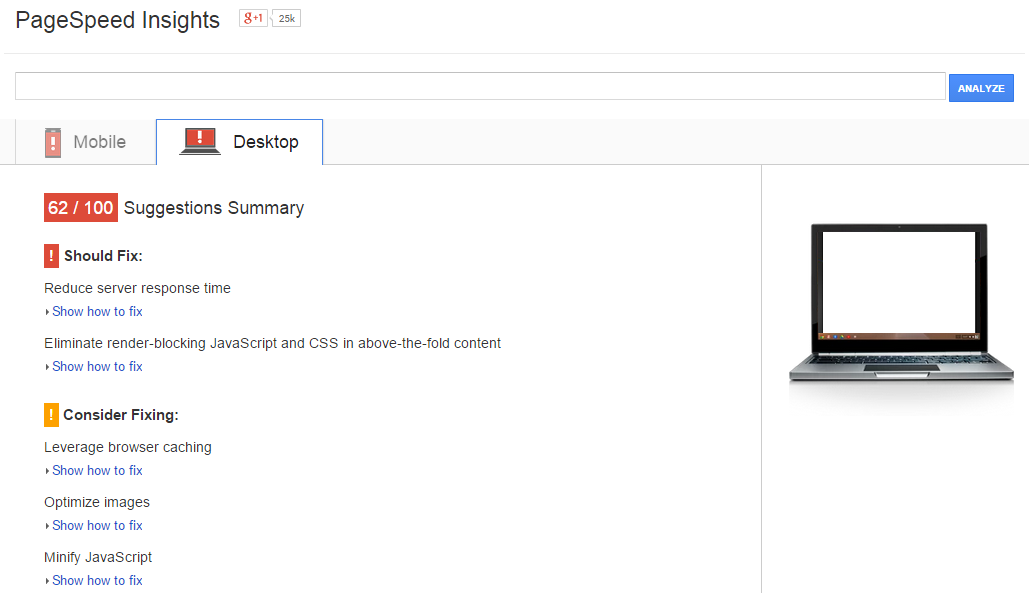
Task: Click the orange Consider Fixing exclamation icon
Action: coord(51,415)
